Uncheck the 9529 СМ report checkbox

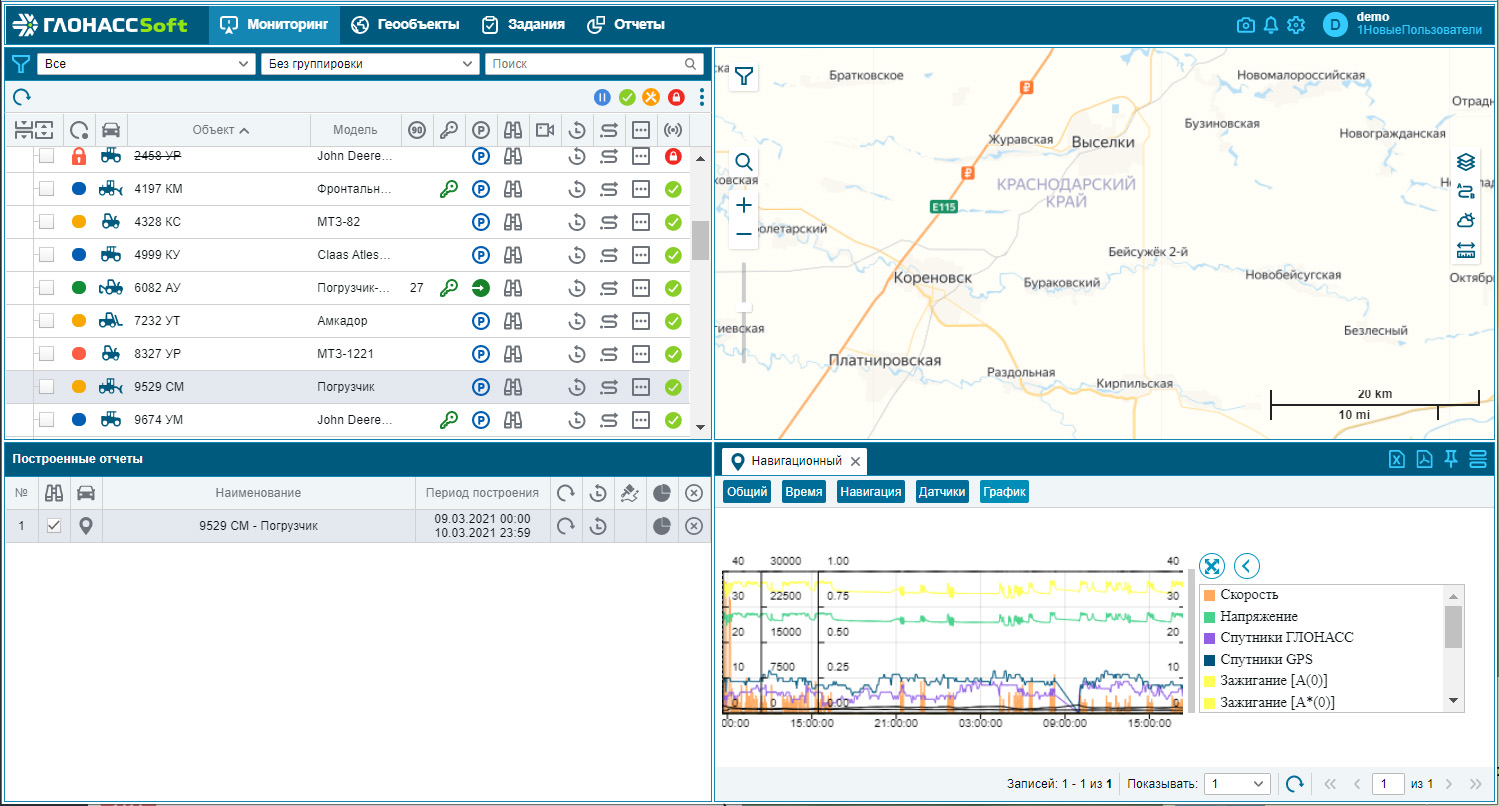pos(54,526)
